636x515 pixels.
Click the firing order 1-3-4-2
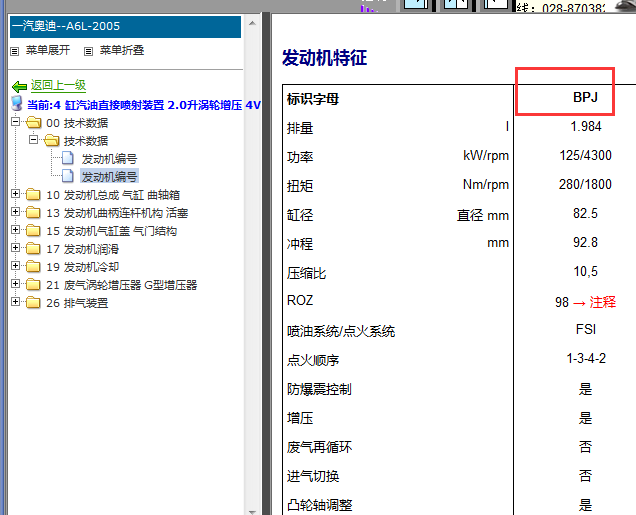pos(586,358)
